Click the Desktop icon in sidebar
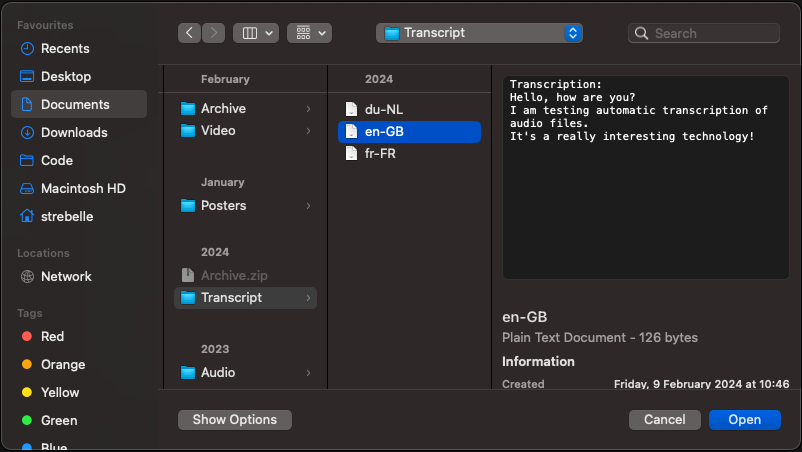This screenshot has width=802, height=452. coord(27,77)
